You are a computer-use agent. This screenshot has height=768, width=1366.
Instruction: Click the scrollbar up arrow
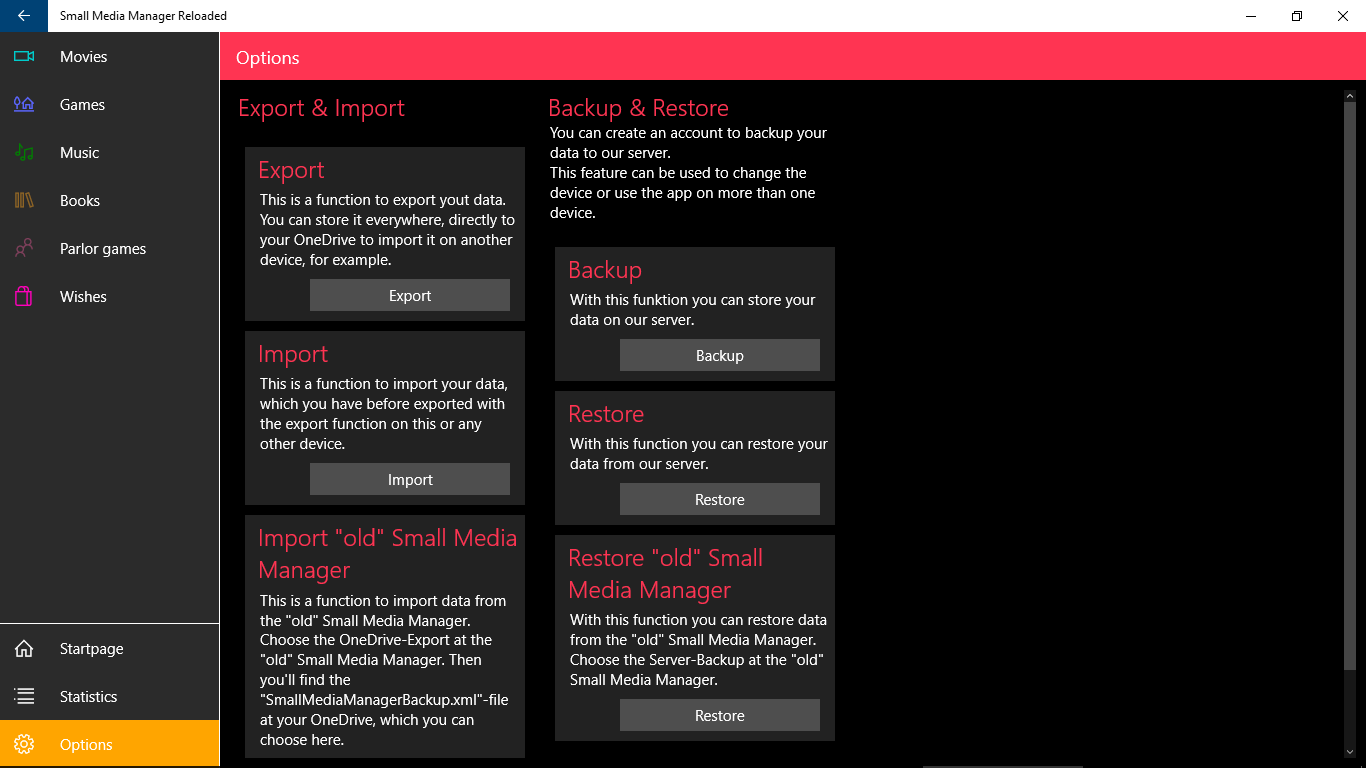1349,95
